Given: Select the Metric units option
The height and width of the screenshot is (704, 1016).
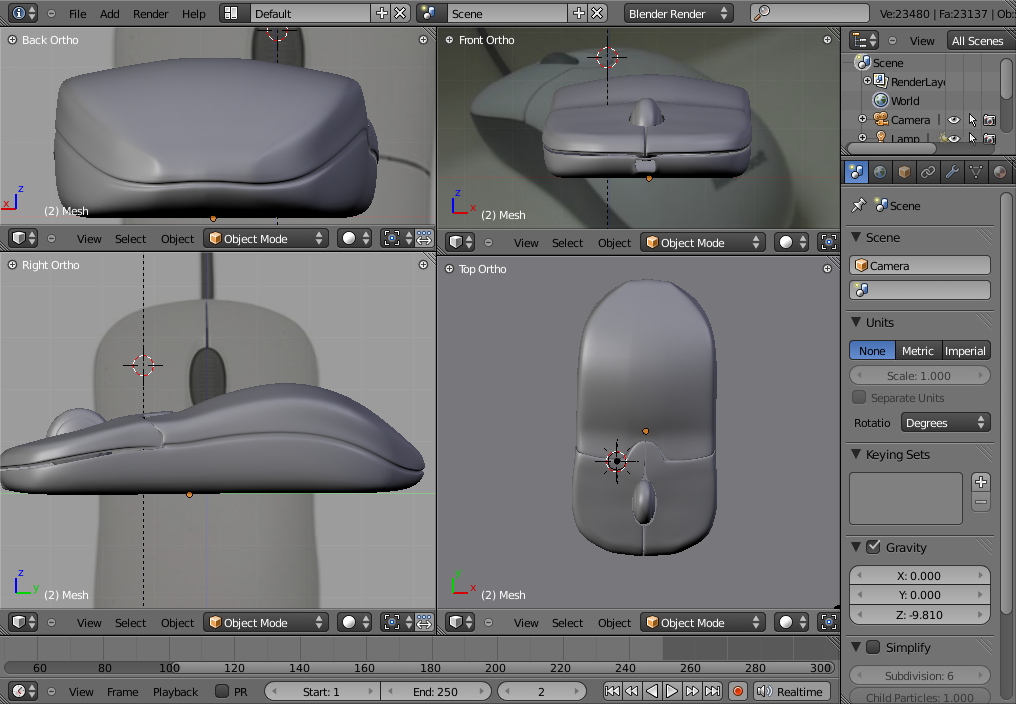Looking at the screenshot, I should click(918, 351).
